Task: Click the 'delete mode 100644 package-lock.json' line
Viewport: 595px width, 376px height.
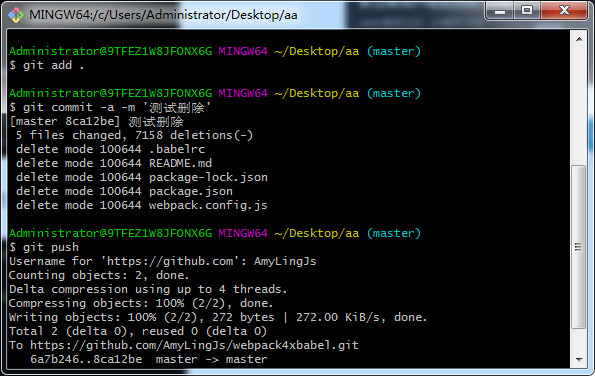Action: [x=142, y=177]
